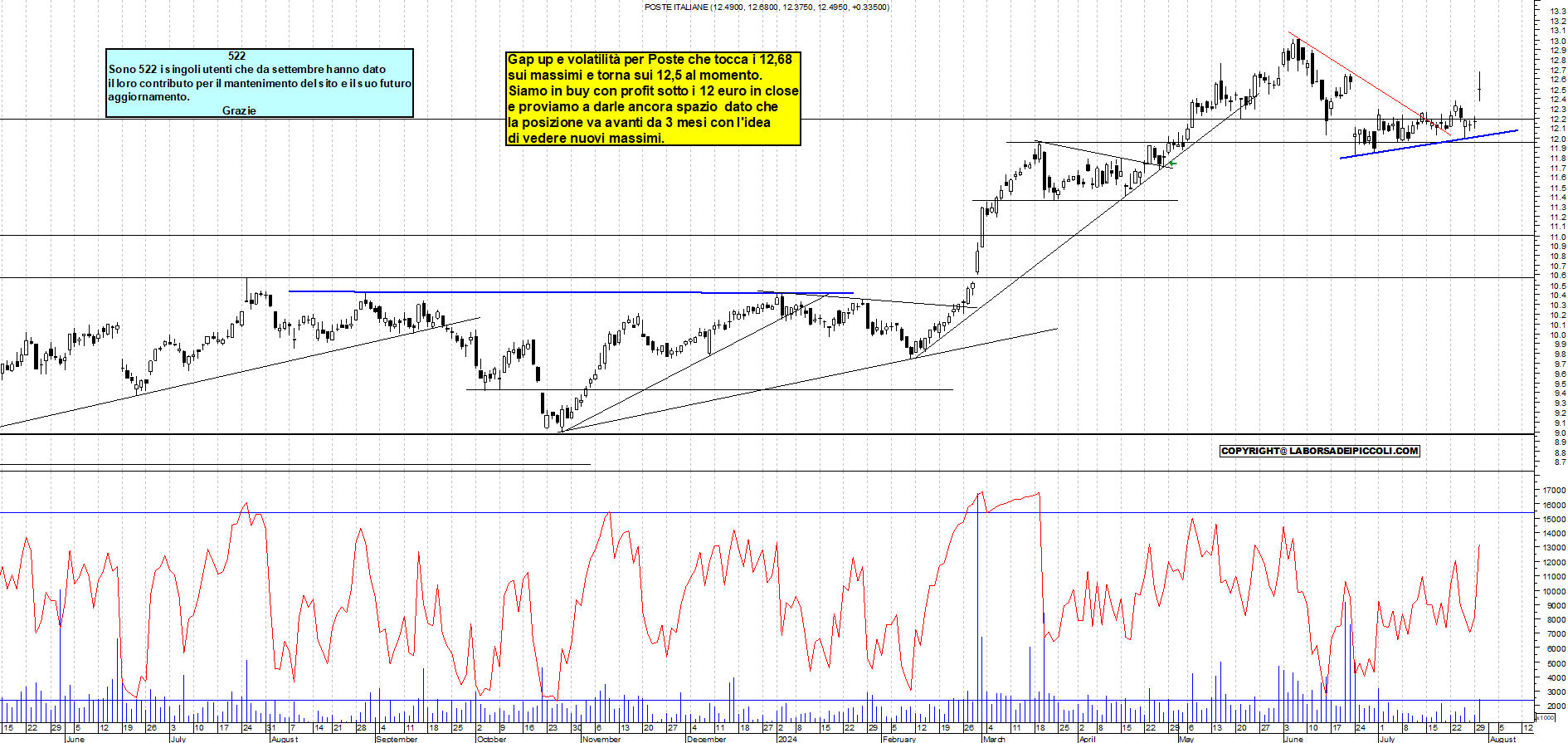Click the 17000 volume axis label

point(1554,490)
